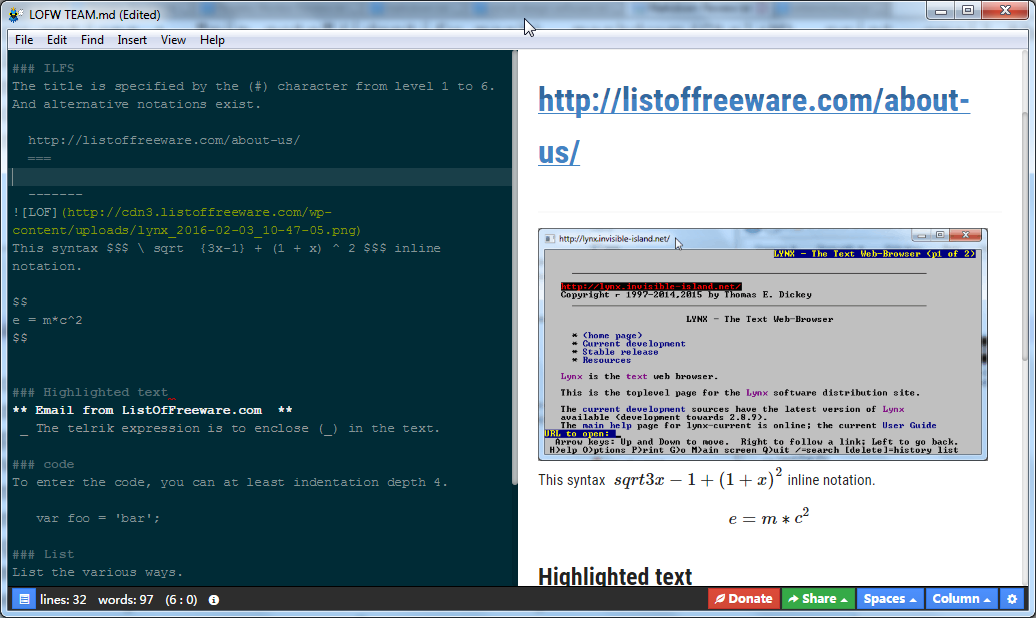Click the Donate button
The image size is (1036, 618).
(x=744, y=599)
